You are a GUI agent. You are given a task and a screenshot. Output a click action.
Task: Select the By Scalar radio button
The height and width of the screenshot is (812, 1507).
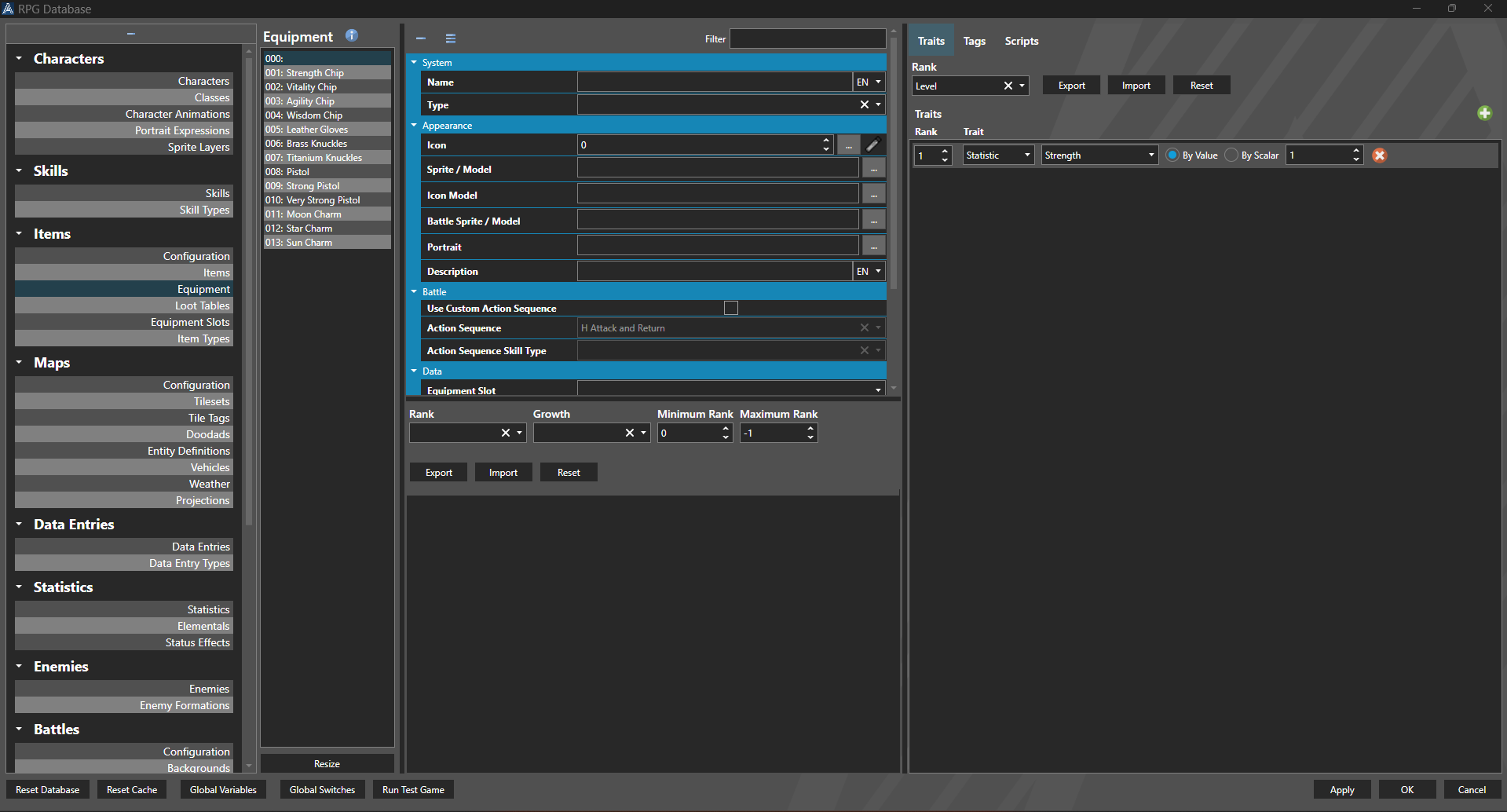[x=1231, y=155]
